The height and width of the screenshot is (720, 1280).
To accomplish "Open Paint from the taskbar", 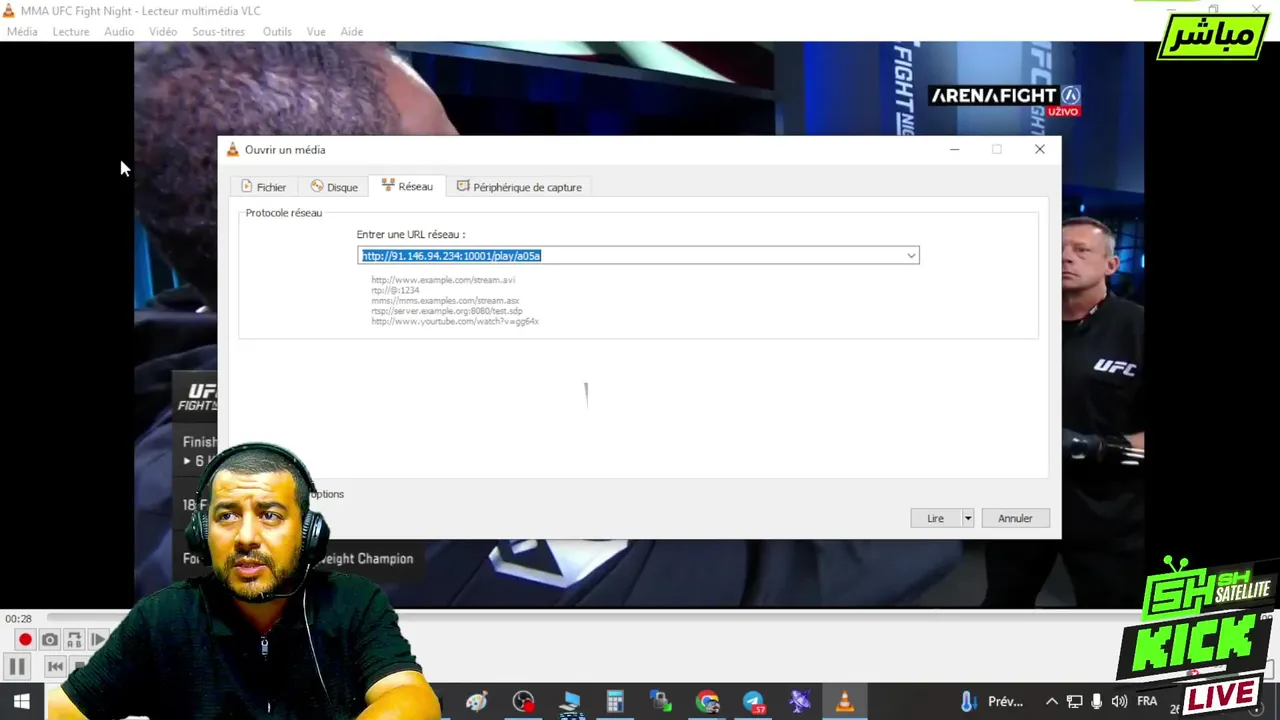I will [x=476, y=702].
